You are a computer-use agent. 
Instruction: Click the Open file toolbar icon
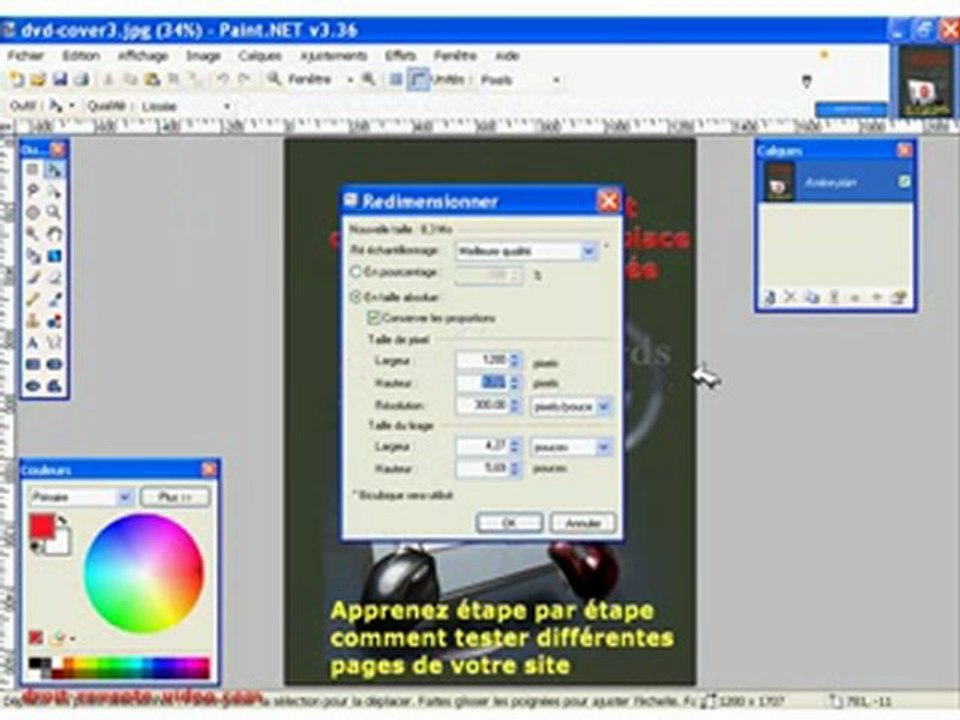pos(38,80)
